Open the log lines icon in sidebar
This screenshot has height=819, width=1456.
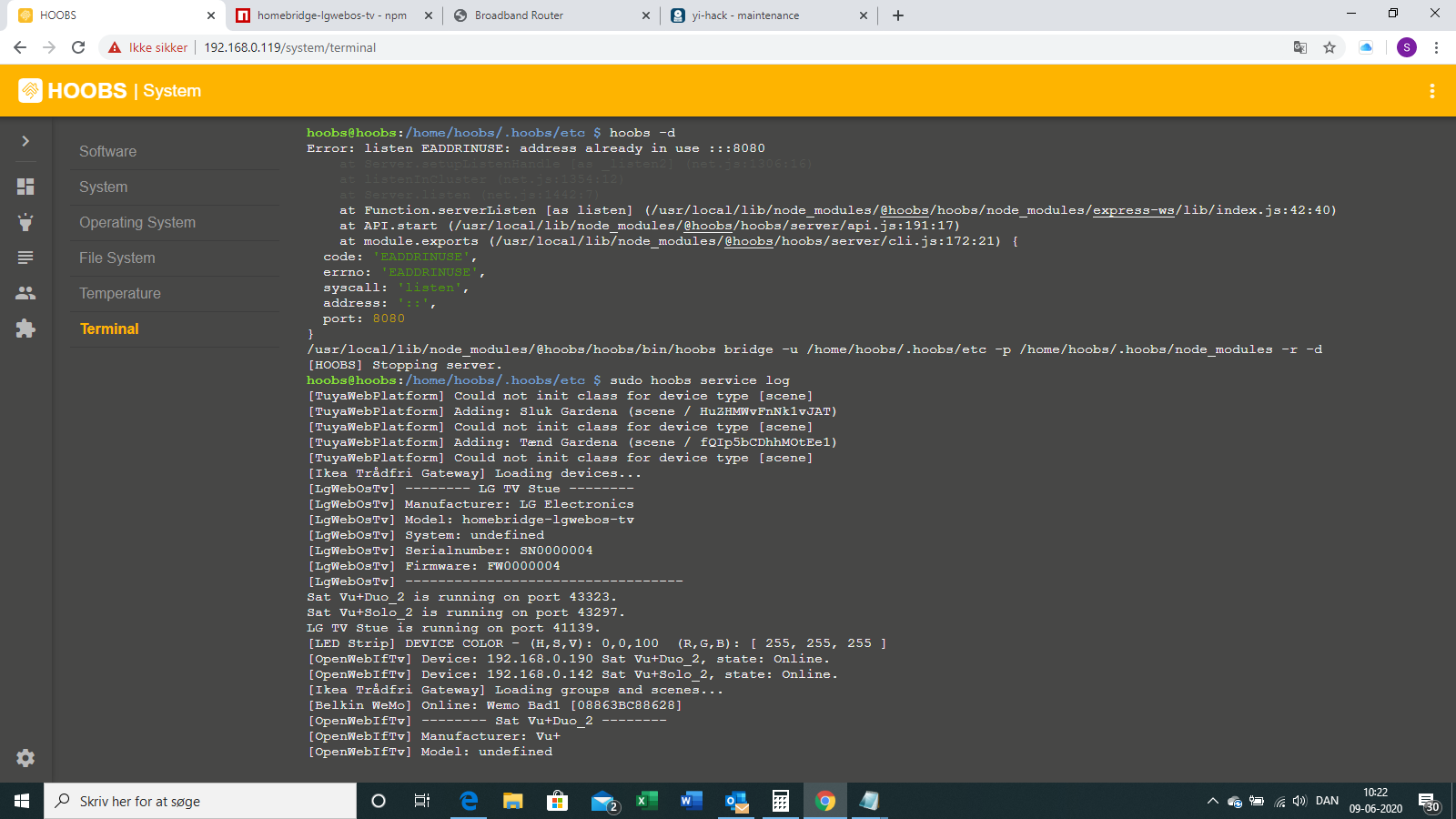coord(25,258)
